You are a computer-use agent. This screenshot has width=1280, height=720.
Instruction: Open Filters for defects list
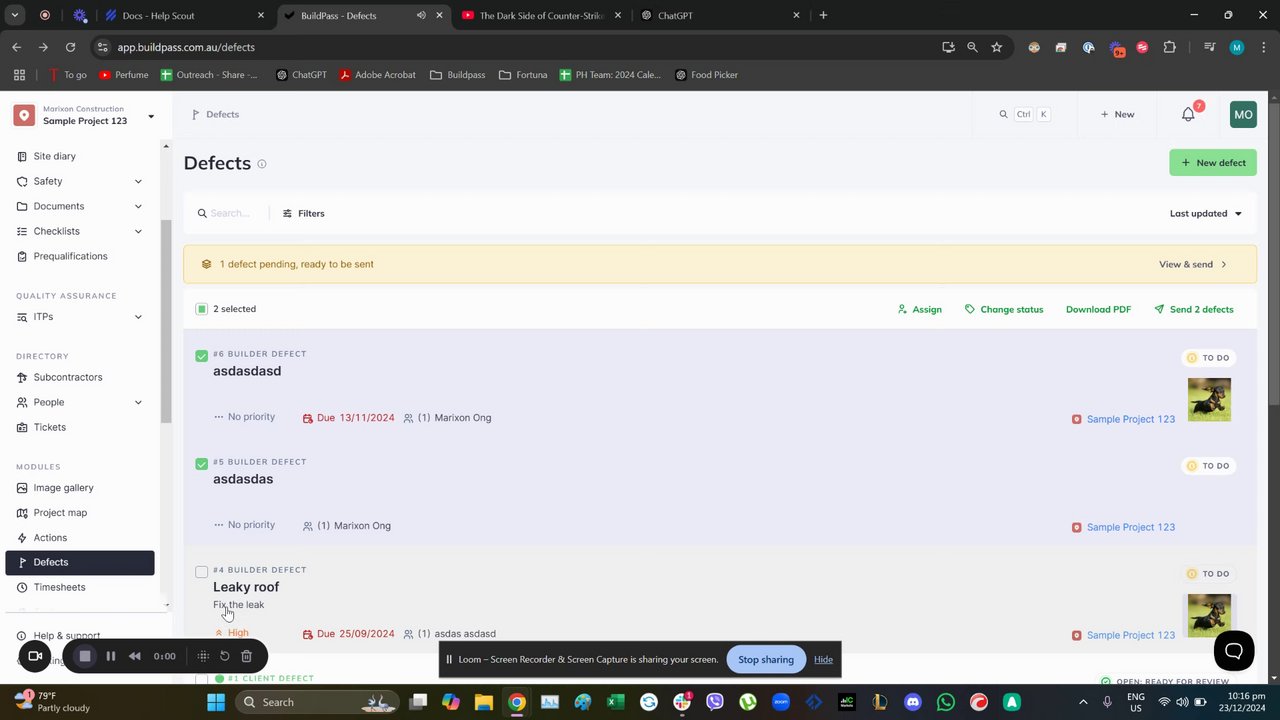[303, 213]
